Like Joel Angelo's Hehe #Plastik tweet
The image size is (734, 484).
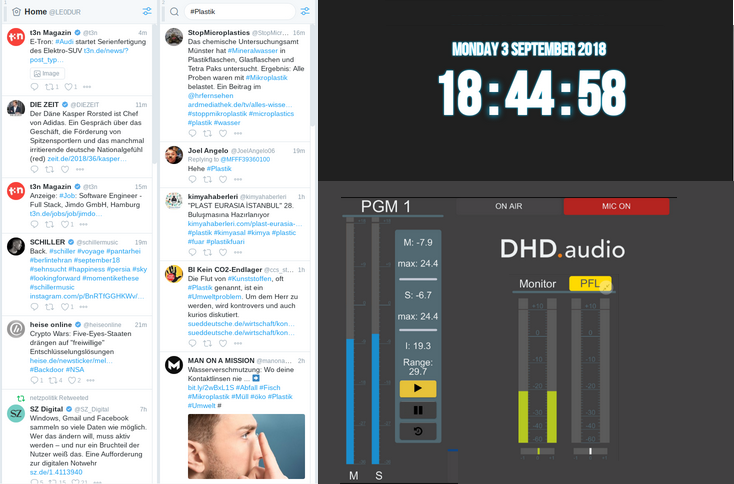click(223, 179)
